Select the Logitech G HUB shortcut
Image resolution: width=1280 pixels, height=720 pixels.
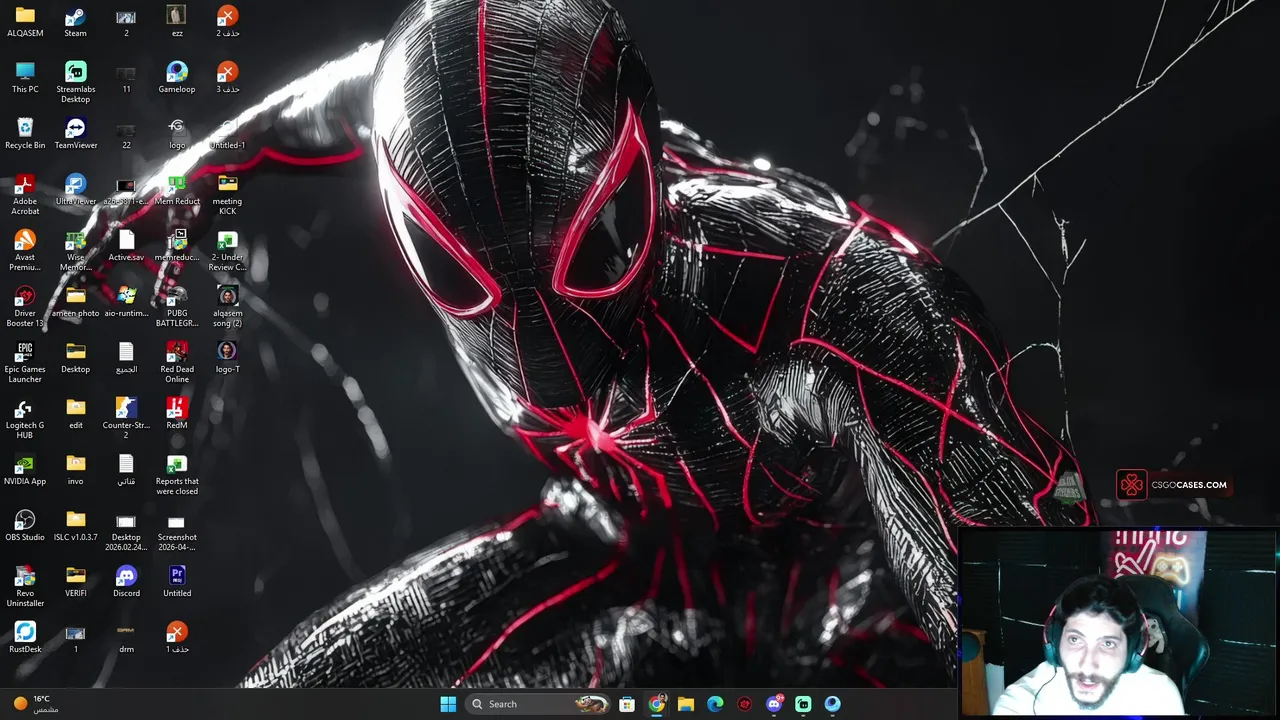pyautogui.click(x=25, y=418)
